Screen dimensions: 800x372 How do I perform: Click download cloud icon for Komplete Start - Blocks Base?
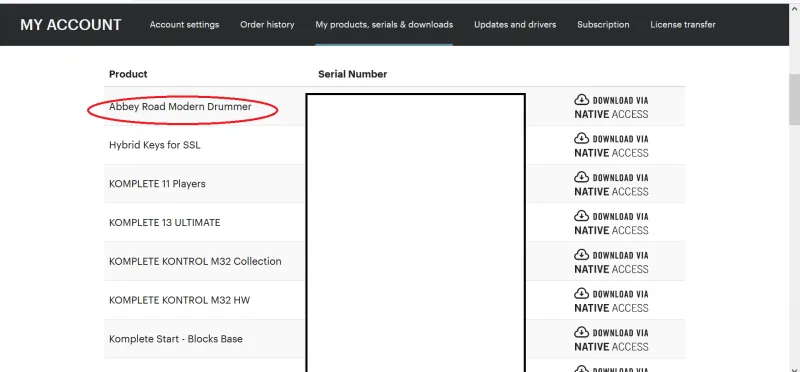pos(582,332)
